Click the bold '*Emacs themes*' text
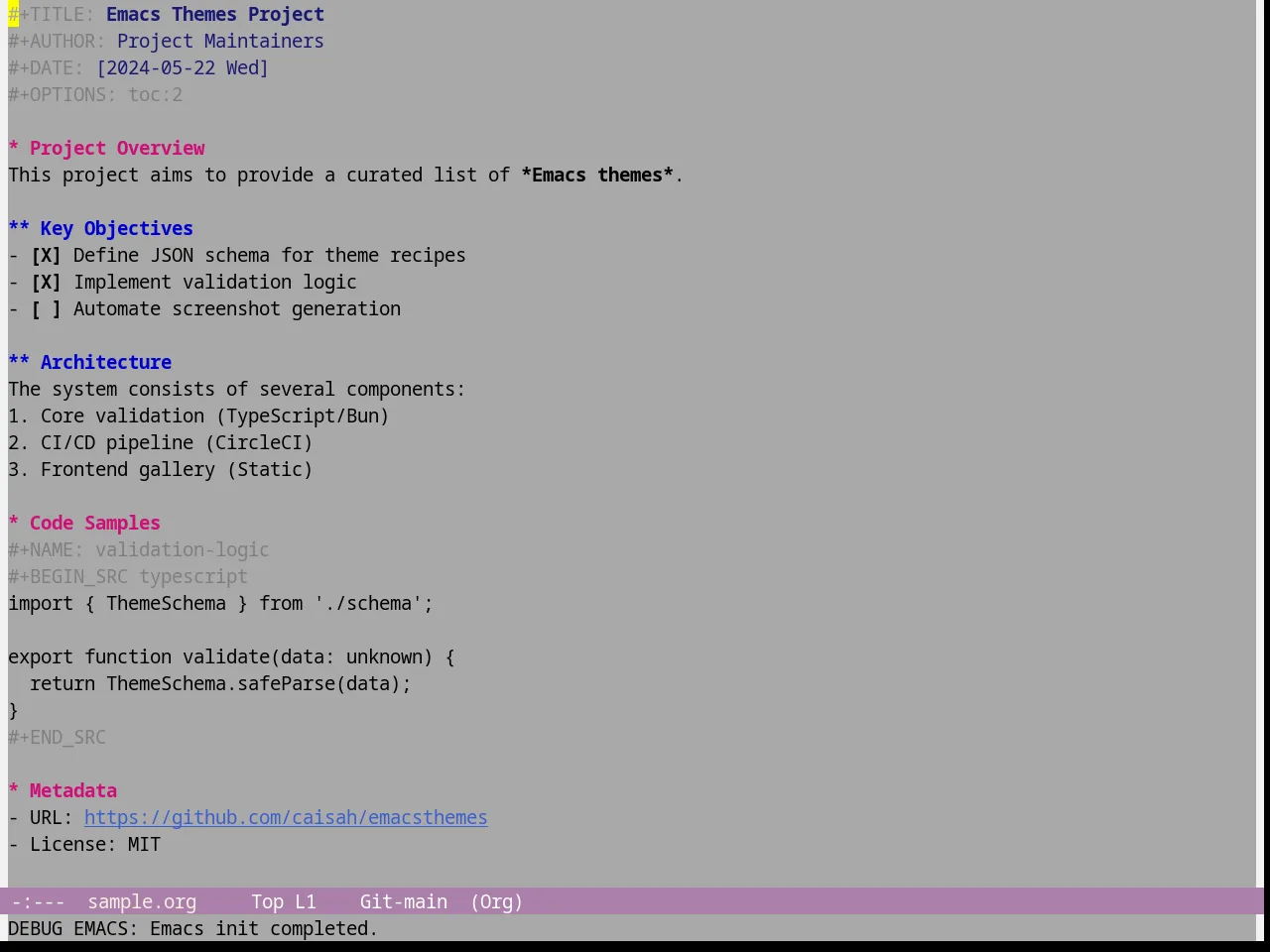 597,176
